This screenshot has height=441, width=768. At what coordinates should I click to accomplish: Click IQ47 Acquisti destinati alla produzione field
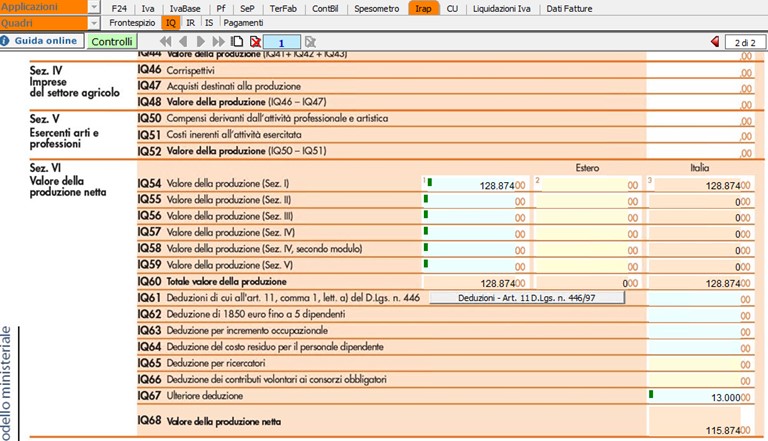pyautogui.click(x=701, y=87)
